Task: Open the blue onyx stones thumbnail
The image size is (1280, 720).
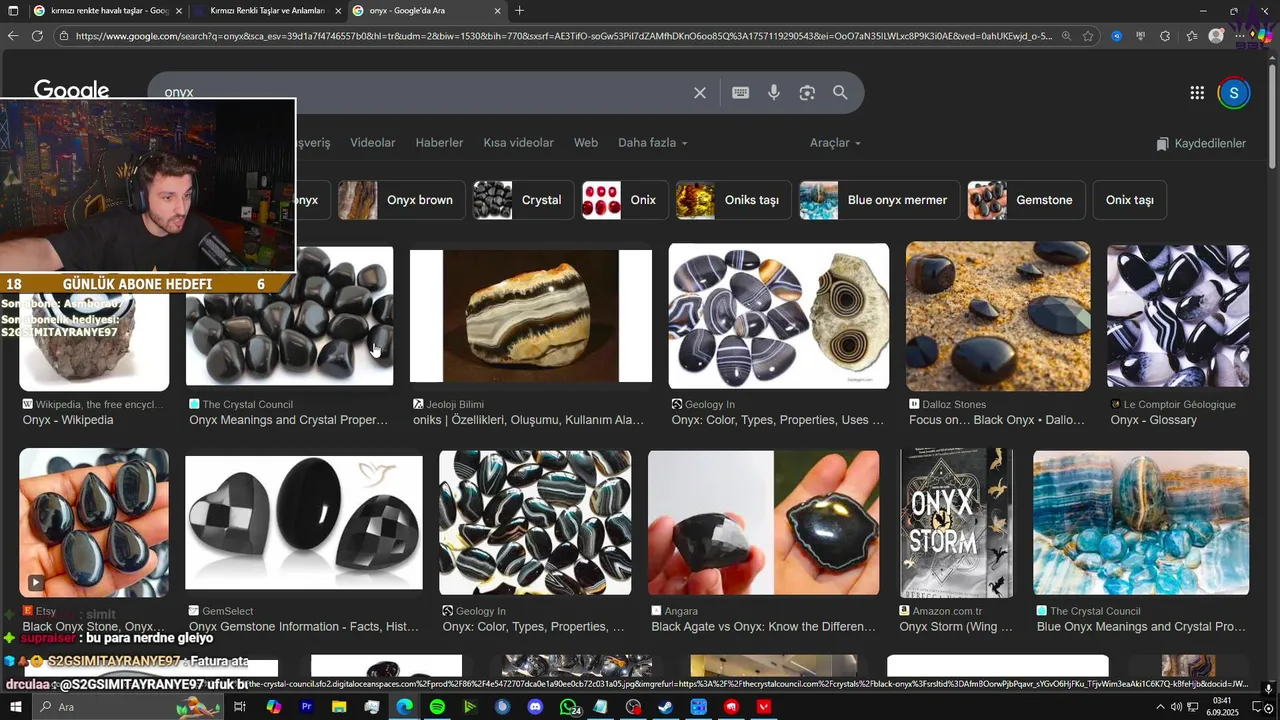Action: (1141, 523)
